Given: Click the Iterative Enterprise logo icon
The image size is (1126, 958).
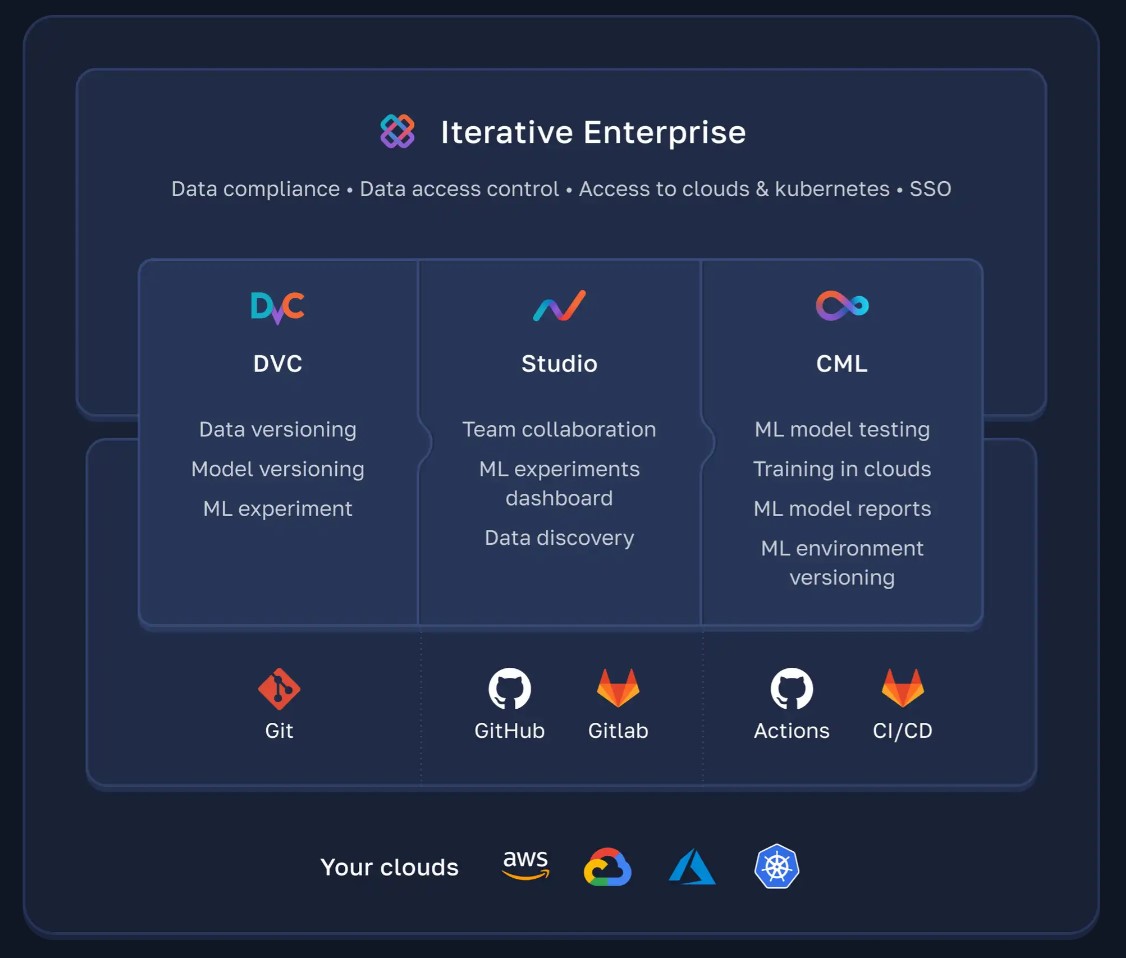Looking at the screenshot, I should [397, 132].
